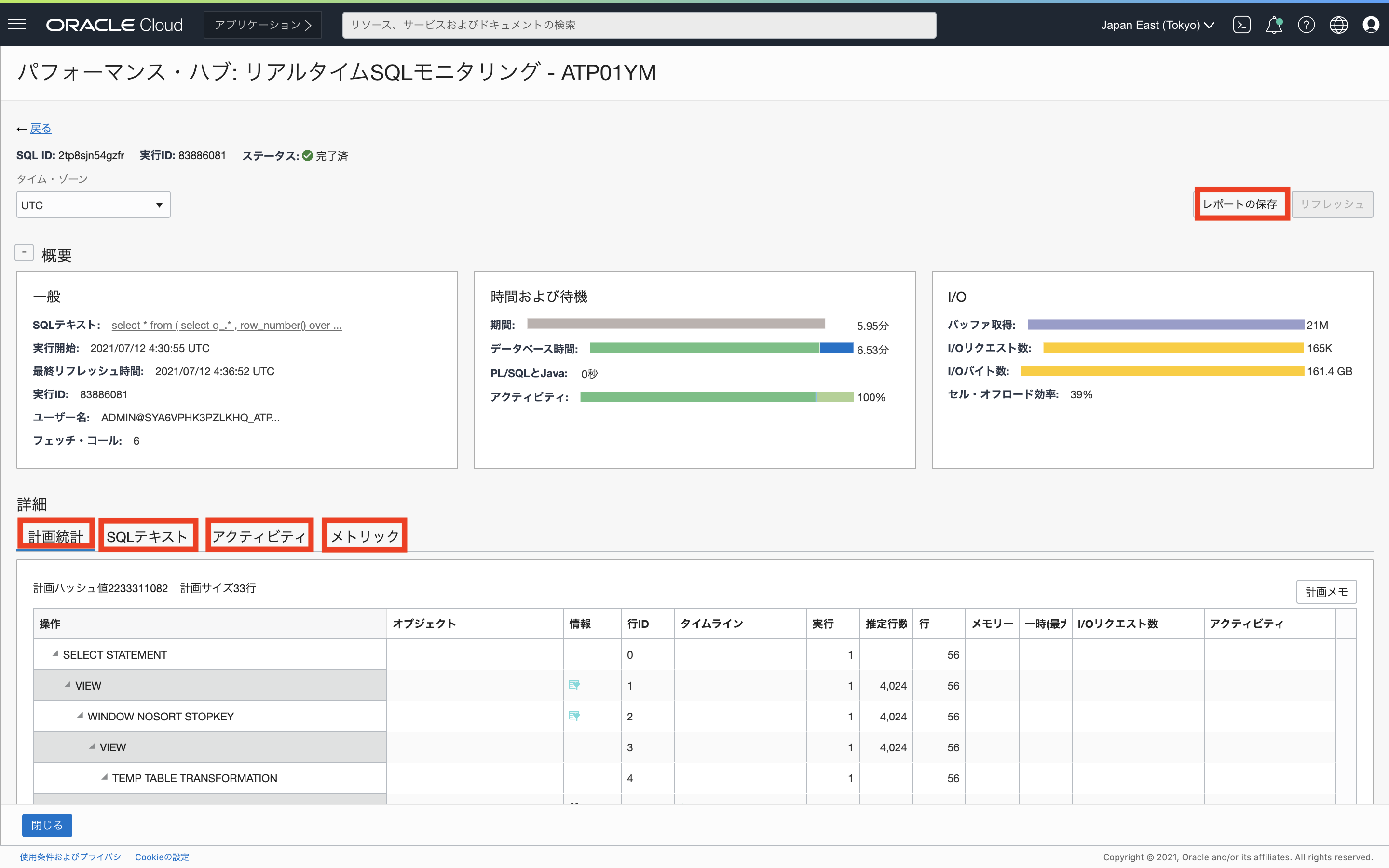This screenshot has height=868, width=1389.
Task: Click the info icon in WINDOW NOSORT STOPKEY row
Action: click(x=574, y=716)
